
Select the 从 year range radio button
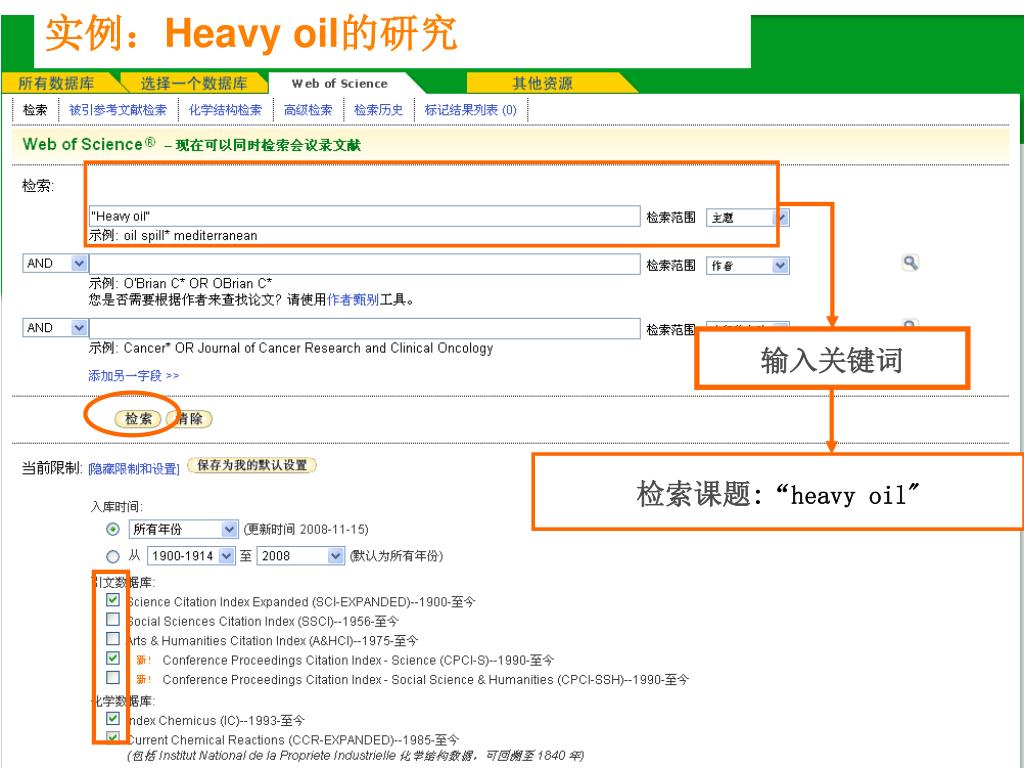tap(113, 556)
